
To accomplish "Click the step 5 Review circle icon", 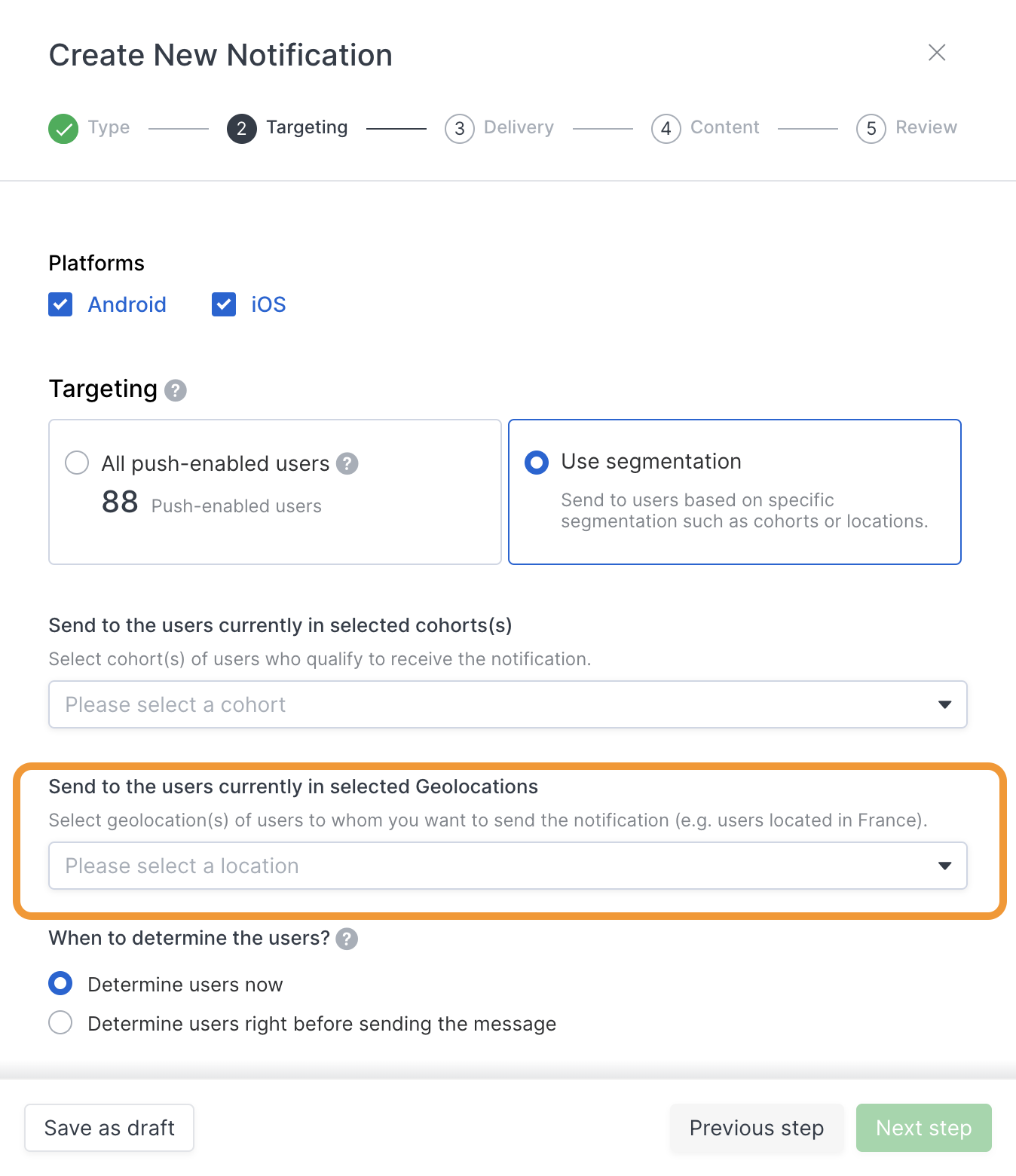I will pos(871,129).
